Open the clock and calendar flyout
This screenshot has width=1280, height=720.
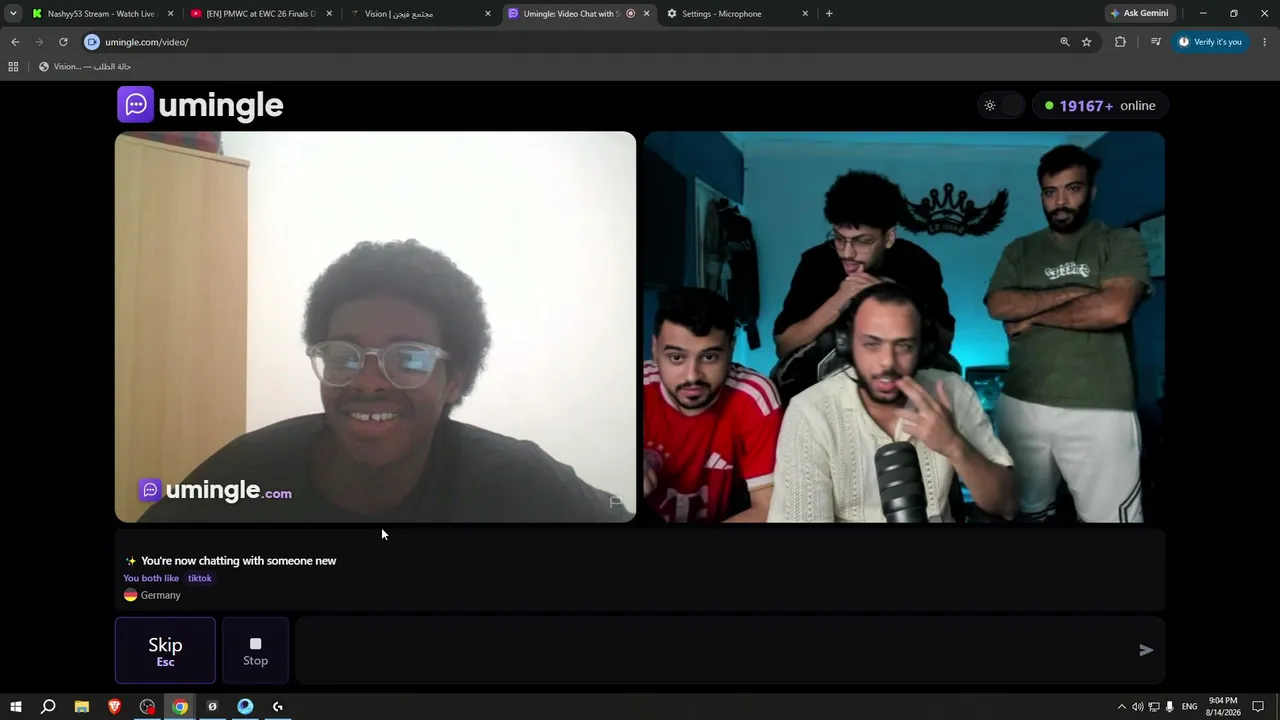[1223, 707]
